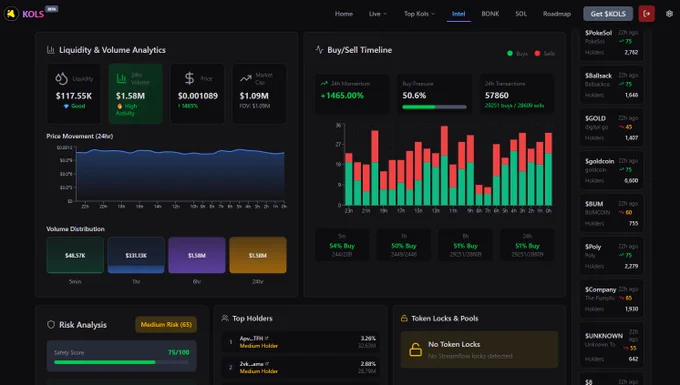Viewport: 680px width, 385px height.
Task: Open the $Company token card
Action: 611,298
